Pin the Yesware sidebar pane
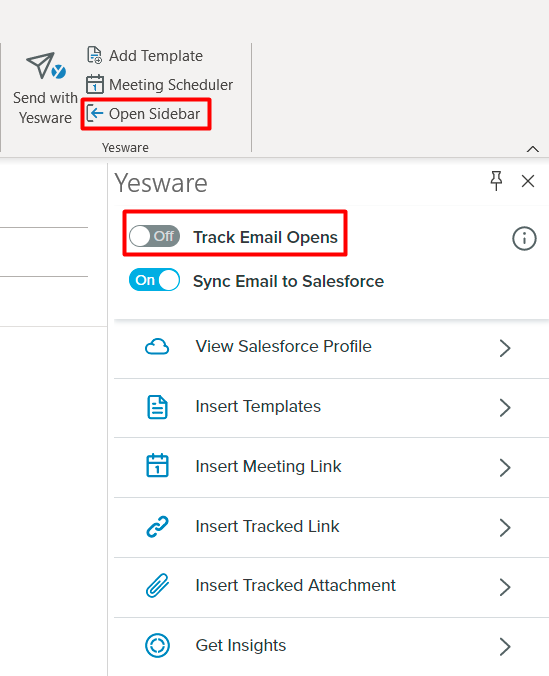Image resolution: width=549 pixels, height=676 pixels. pos(496,181)
